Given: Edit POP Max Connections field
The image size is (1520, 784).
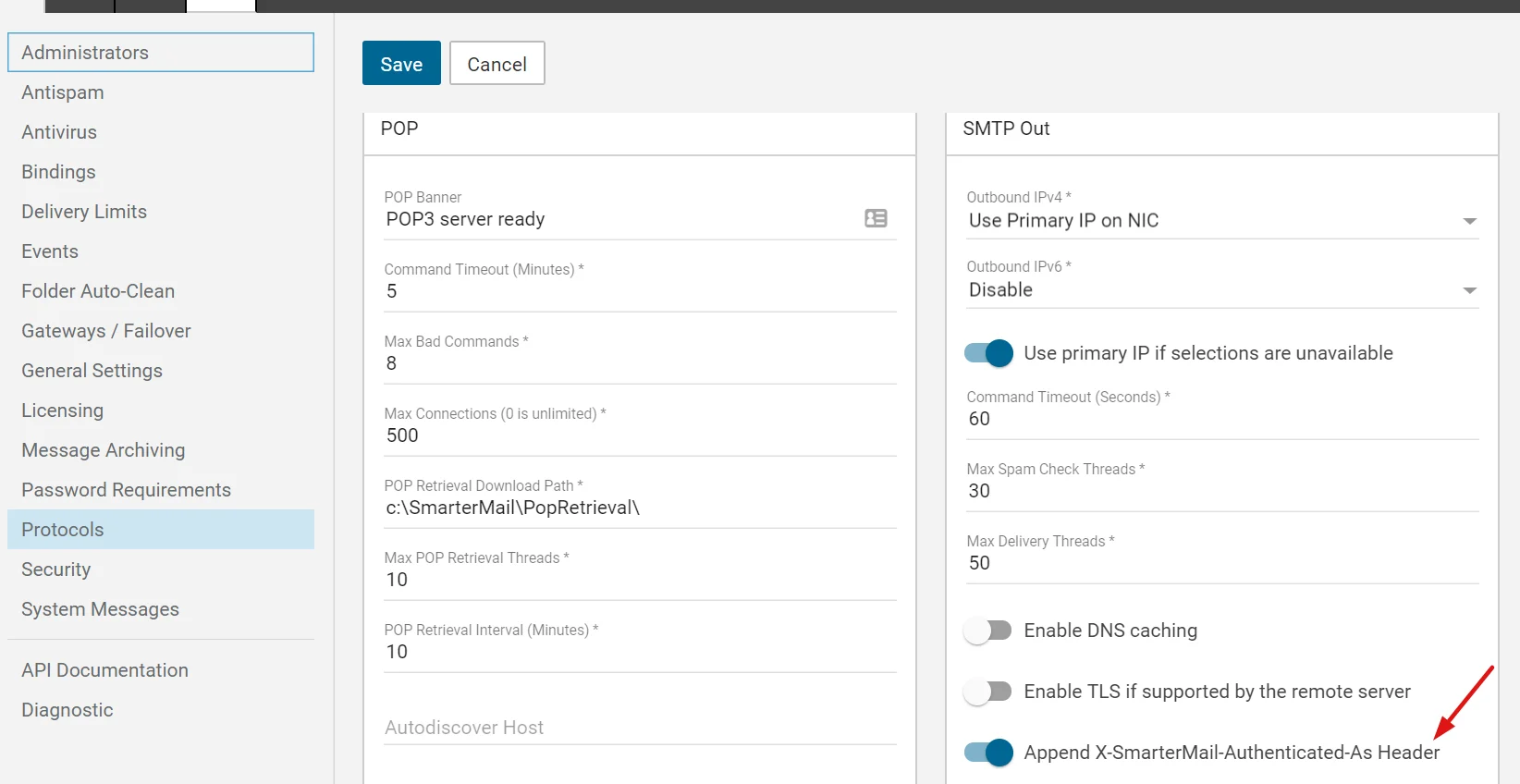Looking at the screenshot, I should pyautogui.click(x=640, y=435).
